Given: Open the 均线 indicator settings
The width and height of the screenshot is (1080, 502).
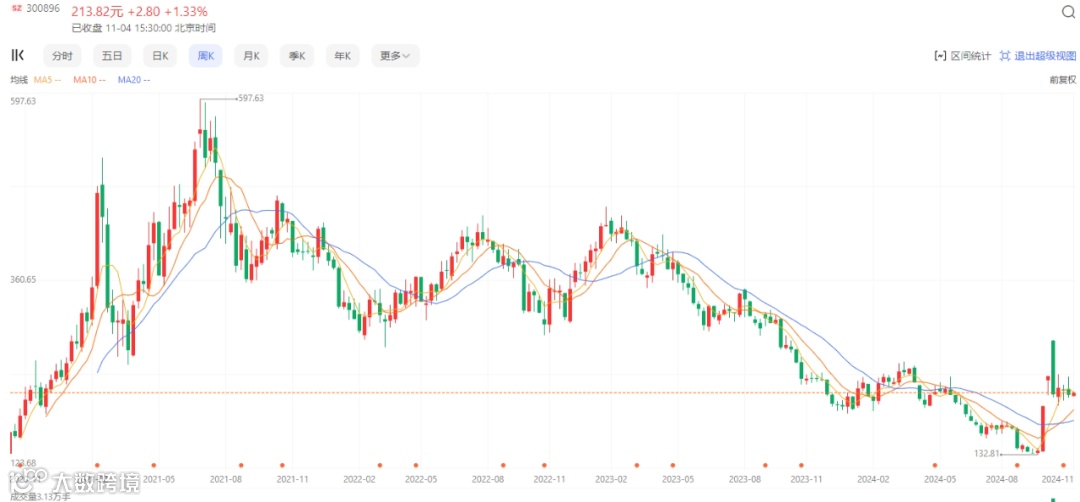Looking at the screenshot, I should point(18,79).
